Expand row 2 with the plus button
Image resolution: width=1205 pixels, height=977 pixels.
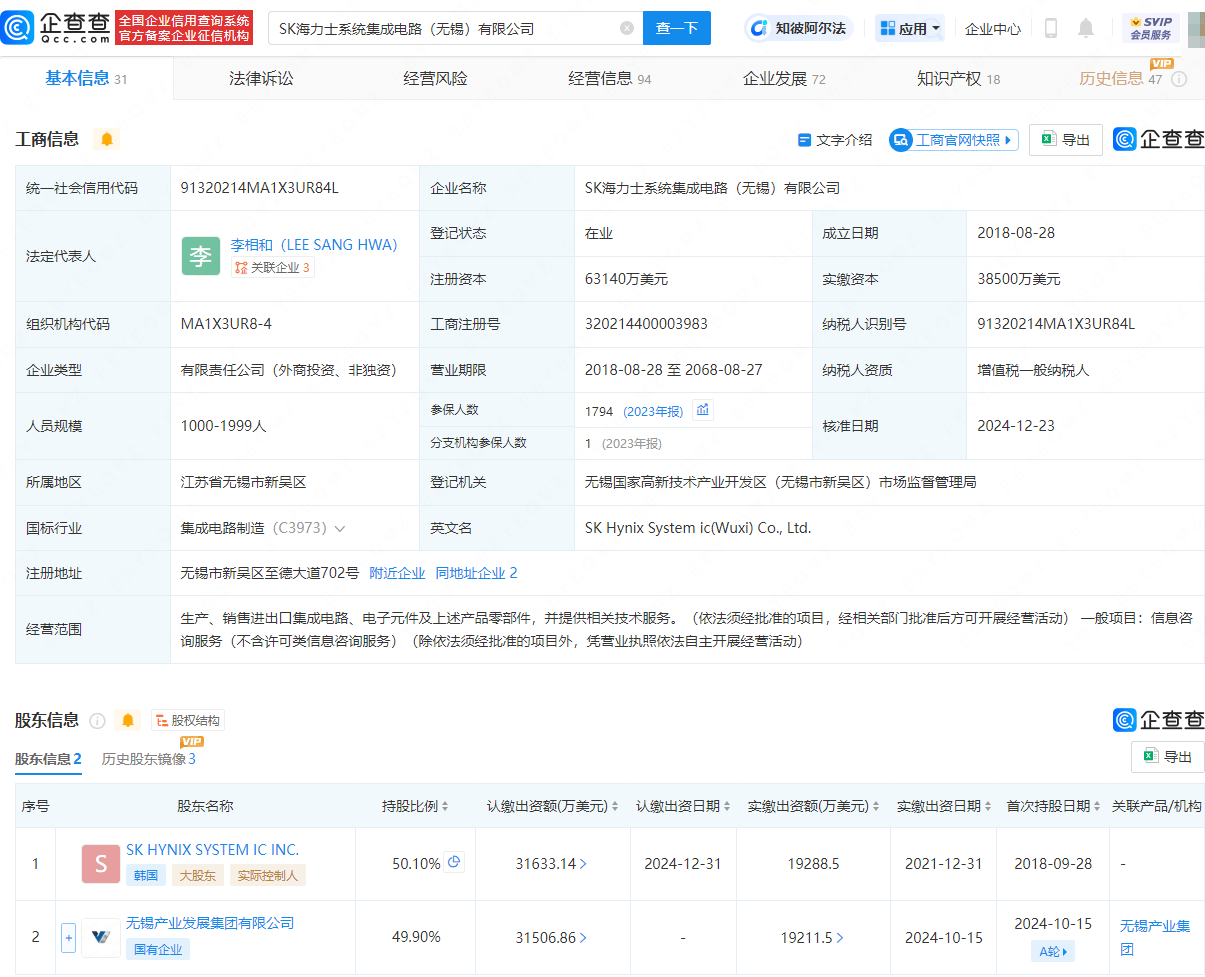pyautogui.click(x=68, y=938)
